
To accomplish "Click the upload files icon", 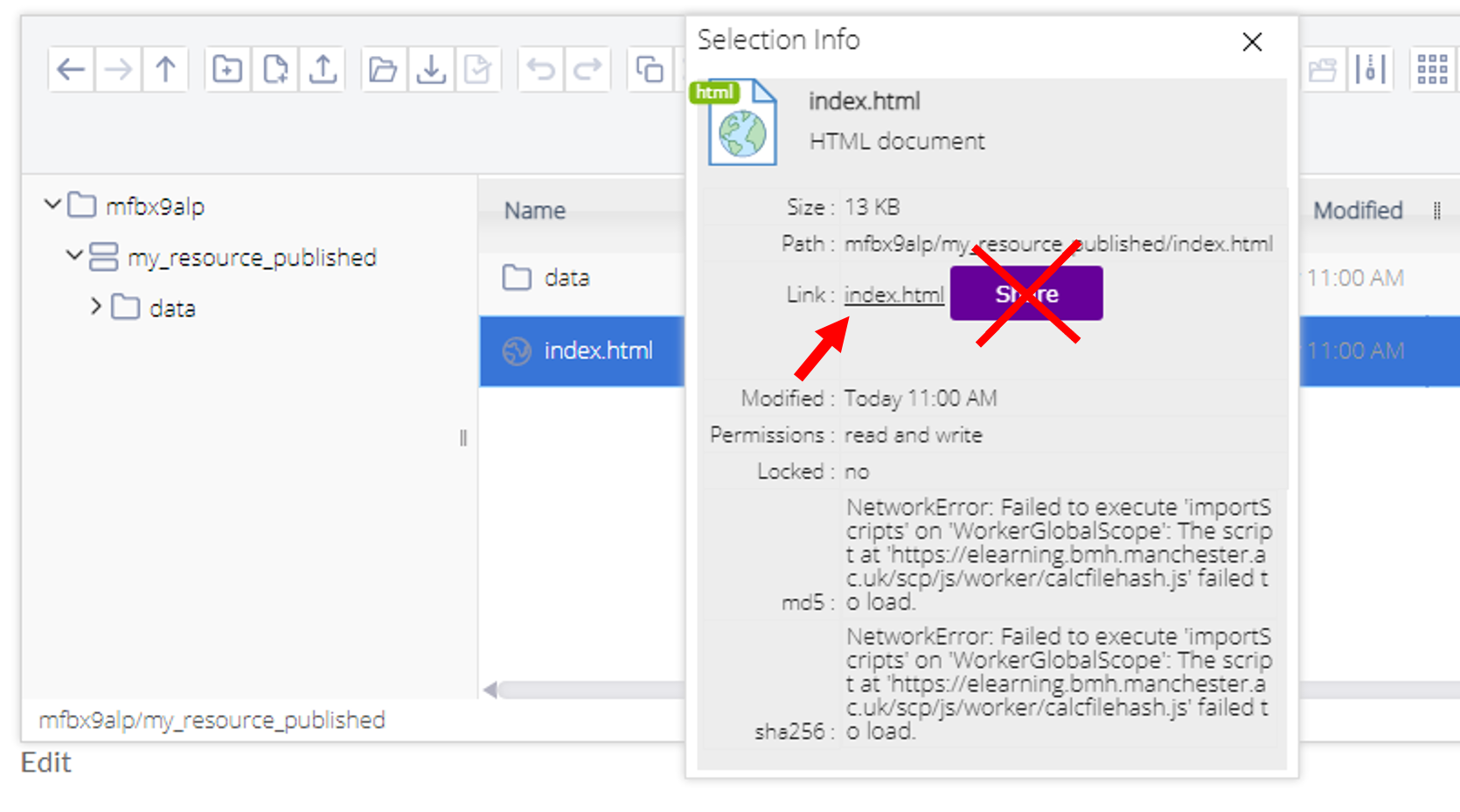I will coord(323,69).
